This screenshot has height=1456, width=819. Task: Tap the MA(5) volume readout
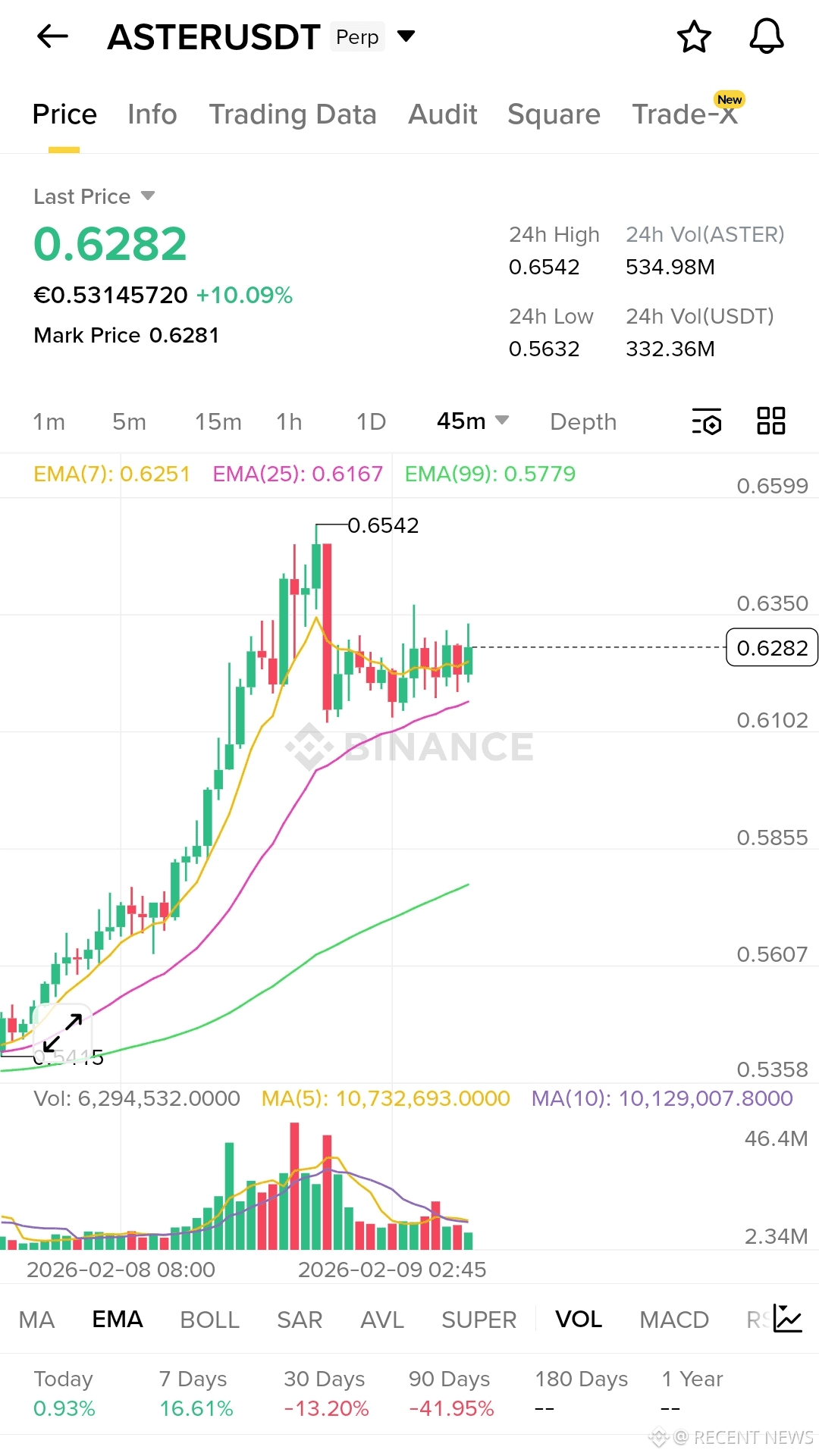point(385,1098)
